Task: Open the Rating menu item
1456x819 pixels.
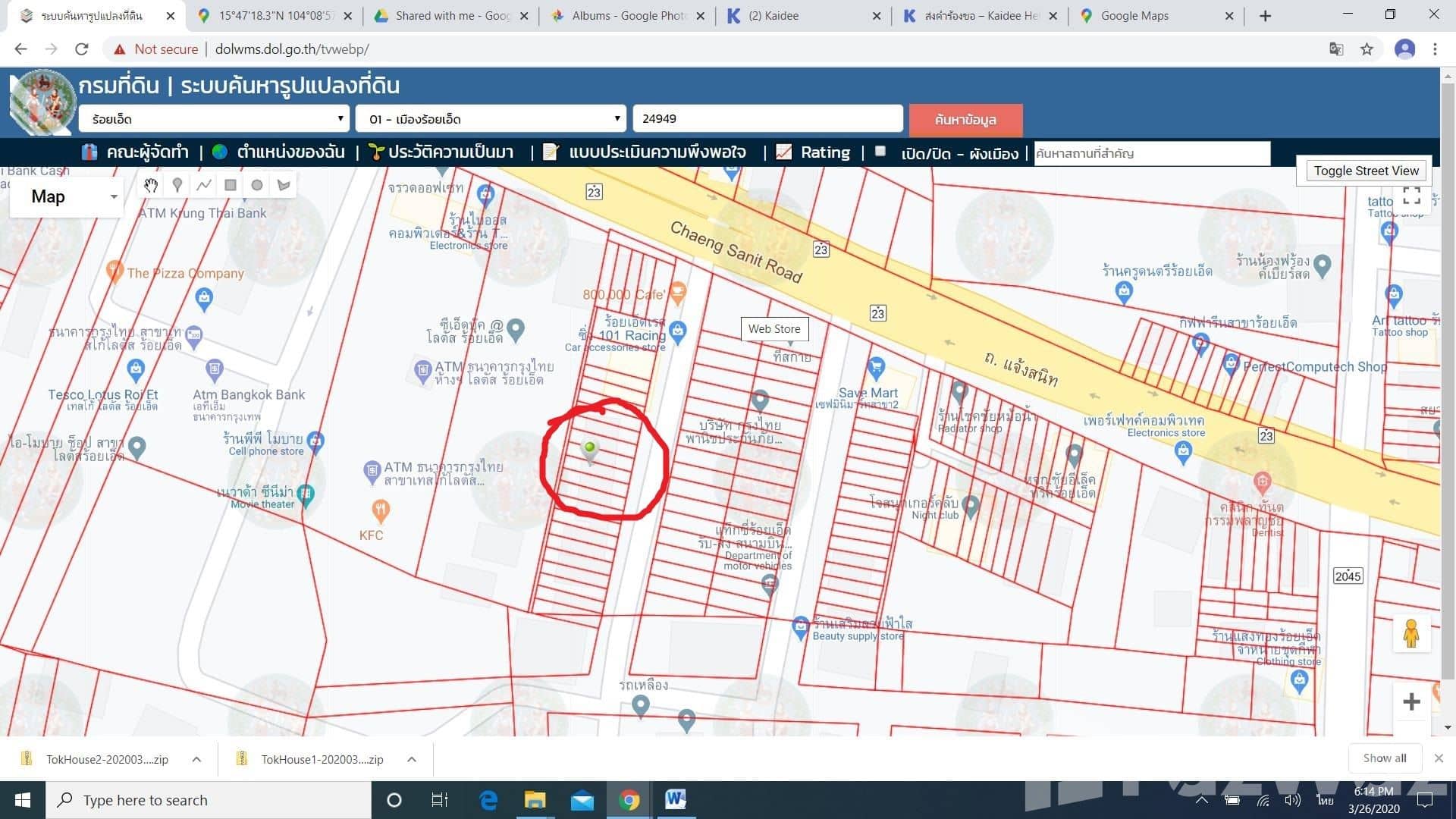Action: (824, 152)
